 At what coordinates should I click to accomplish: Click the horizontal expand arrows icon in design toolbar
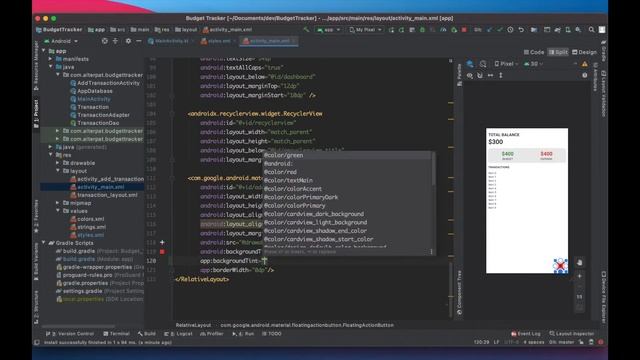(490, 76)
